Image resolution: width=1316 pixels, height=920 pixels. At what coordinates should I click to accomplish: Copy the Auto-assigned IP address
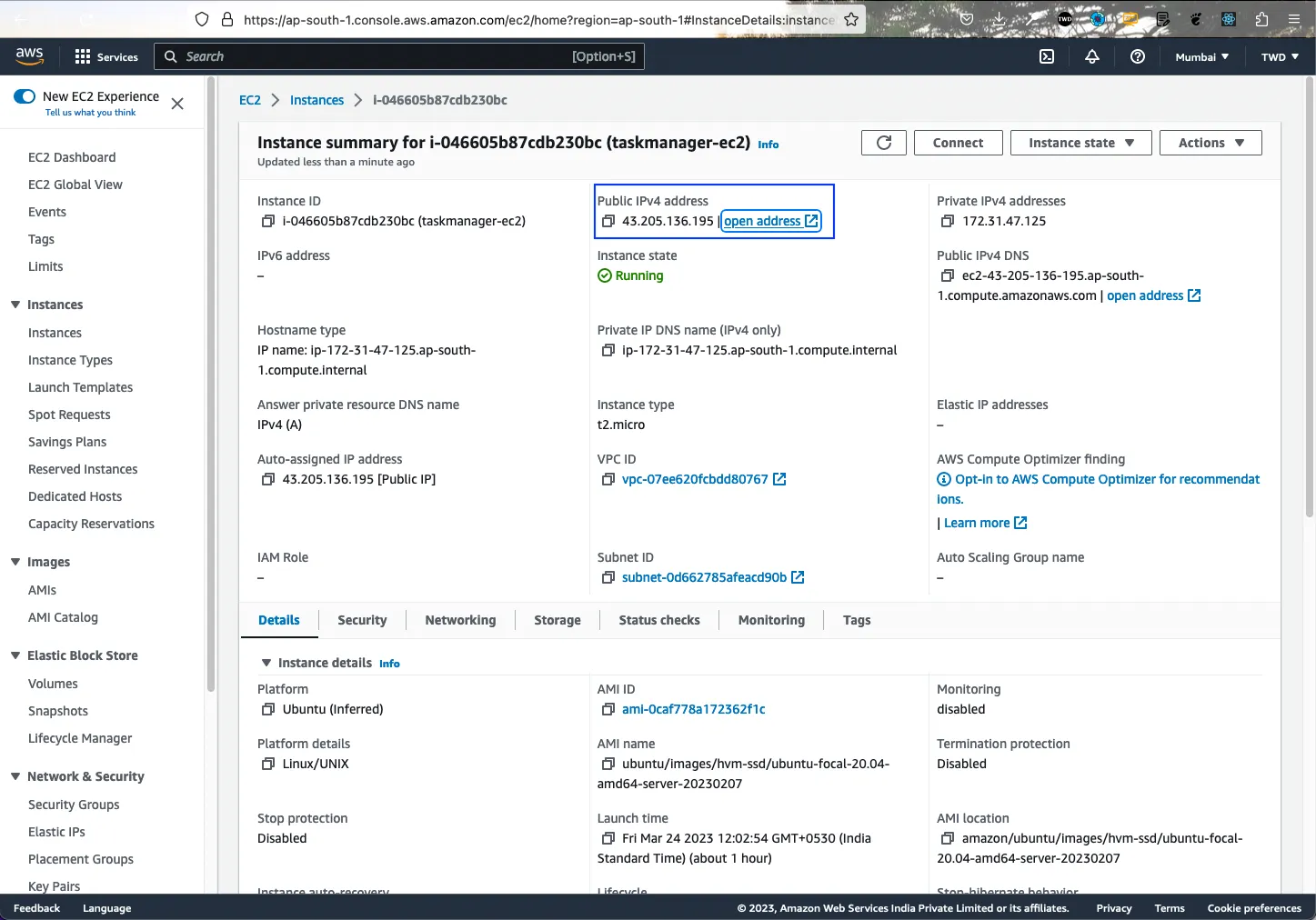click(268, 479)
